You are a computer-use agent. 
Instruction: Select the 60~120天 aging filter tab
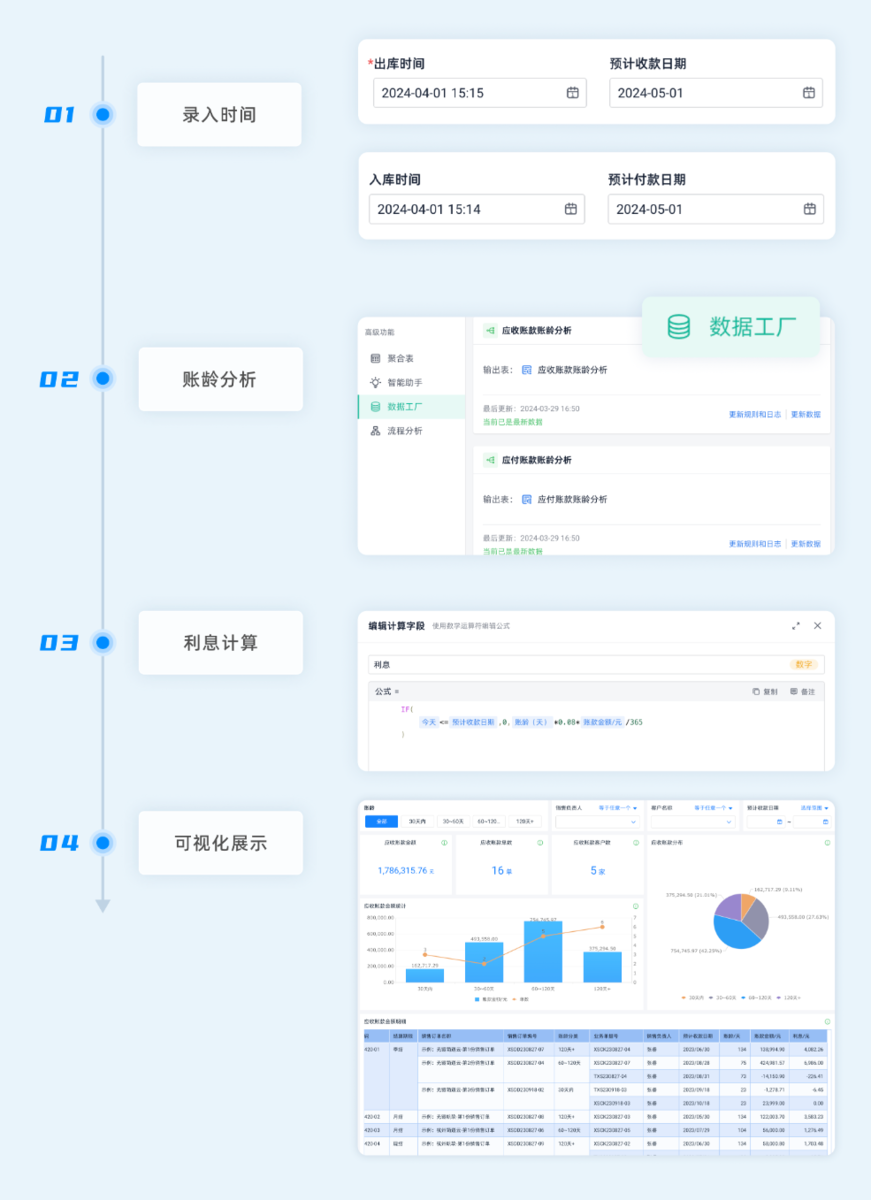[x=490, y=821]
